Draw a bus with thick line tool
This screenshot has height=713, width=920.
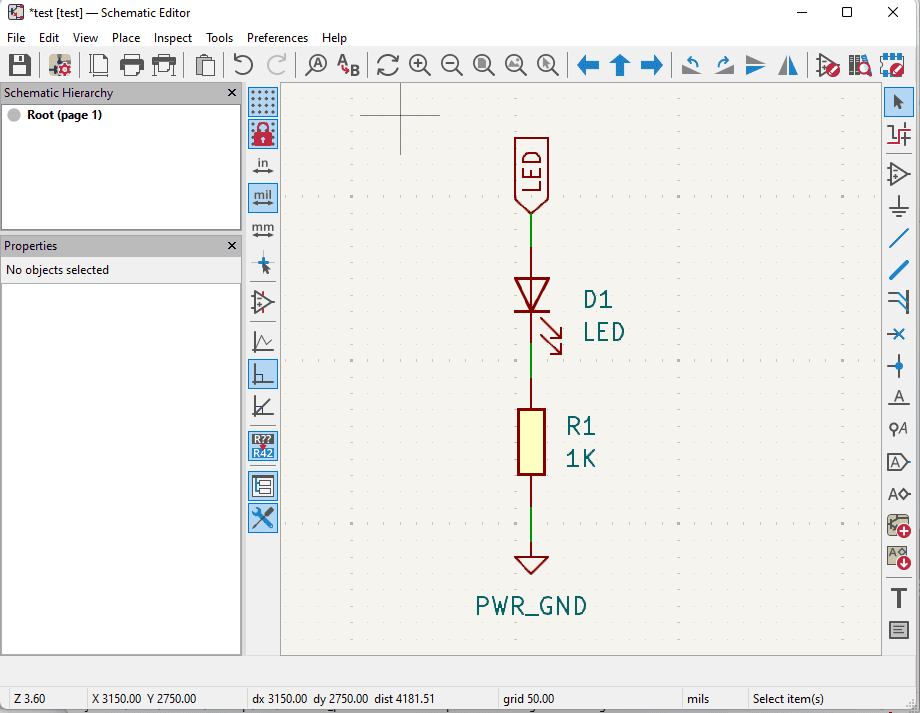pyautogui.click(x=899, y=270)
